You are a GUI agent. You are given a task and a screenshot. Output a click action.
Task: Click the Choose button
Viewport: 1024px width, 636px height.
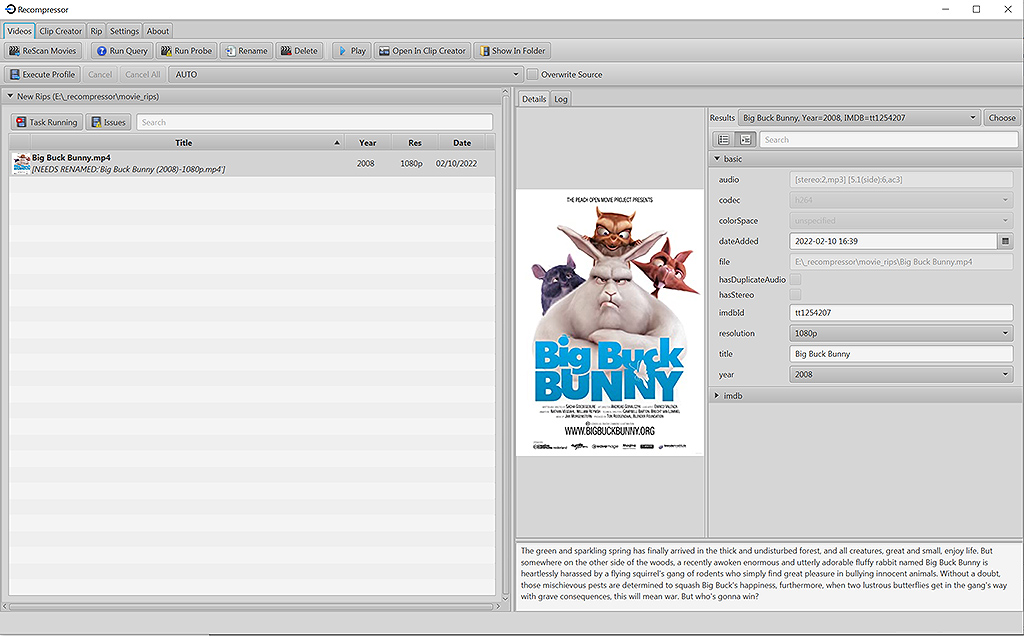click(x=1002, y=118)
